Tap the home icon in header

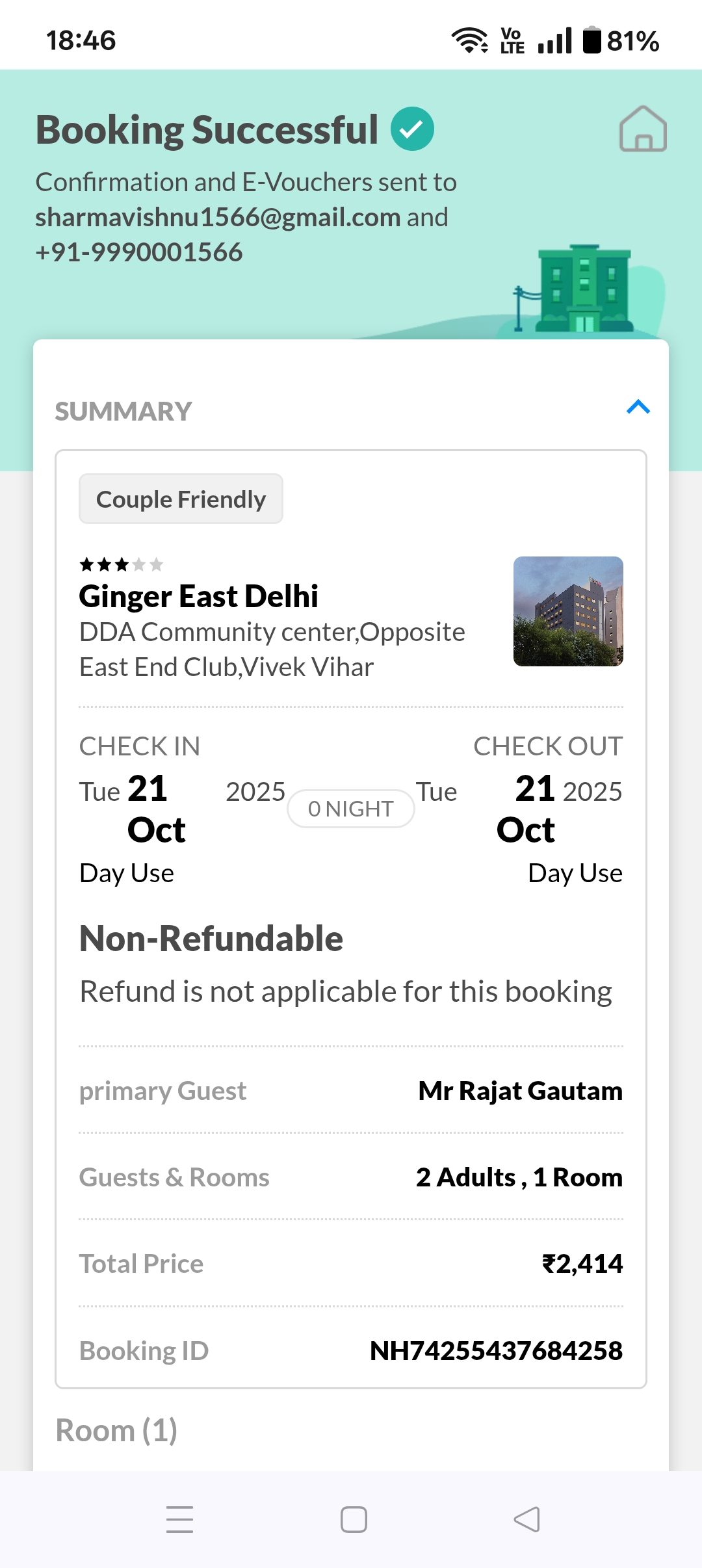tap(643, 129)
